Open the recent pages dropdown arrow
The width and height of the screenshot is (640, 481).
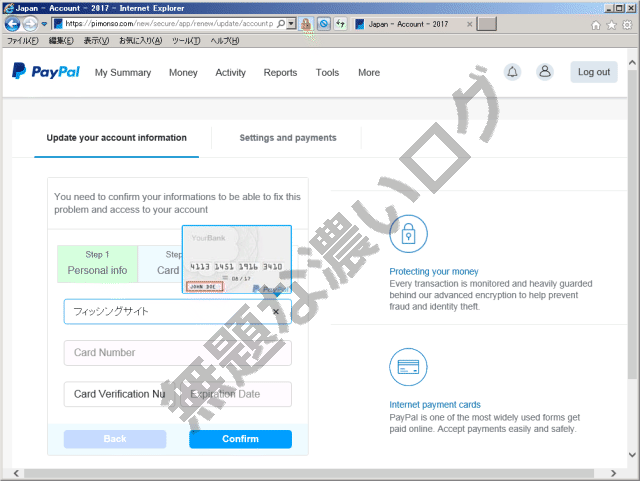click(x=44, y=24)
